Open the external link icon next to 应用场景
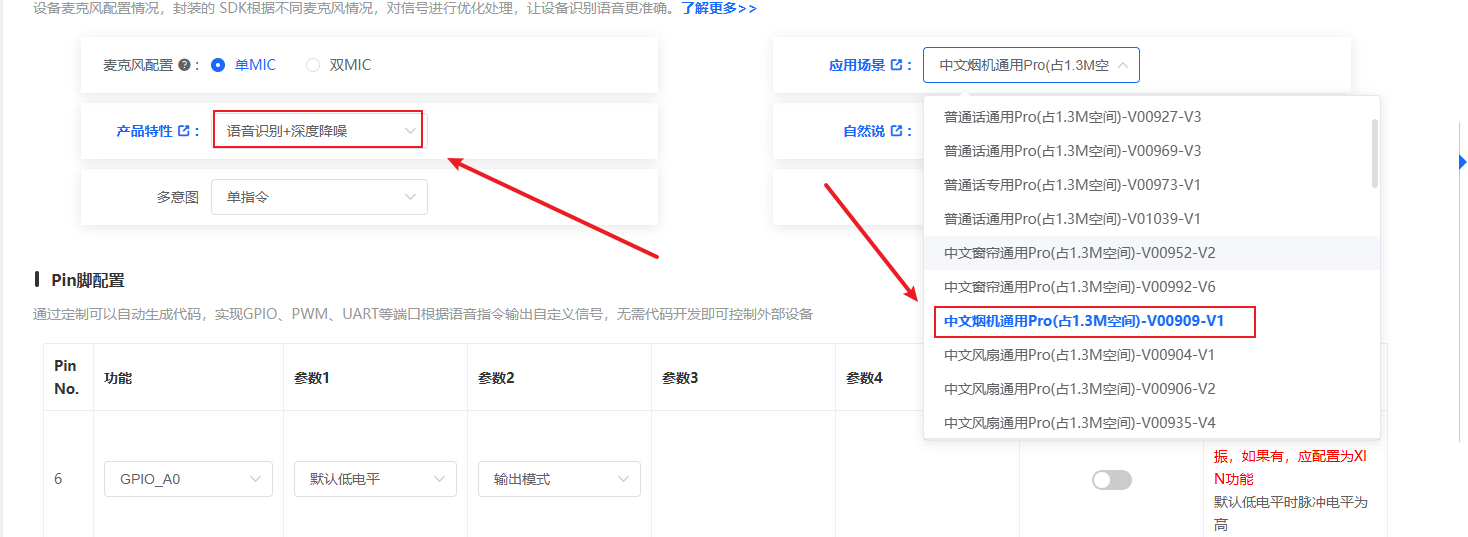 [x=896, y=65]
